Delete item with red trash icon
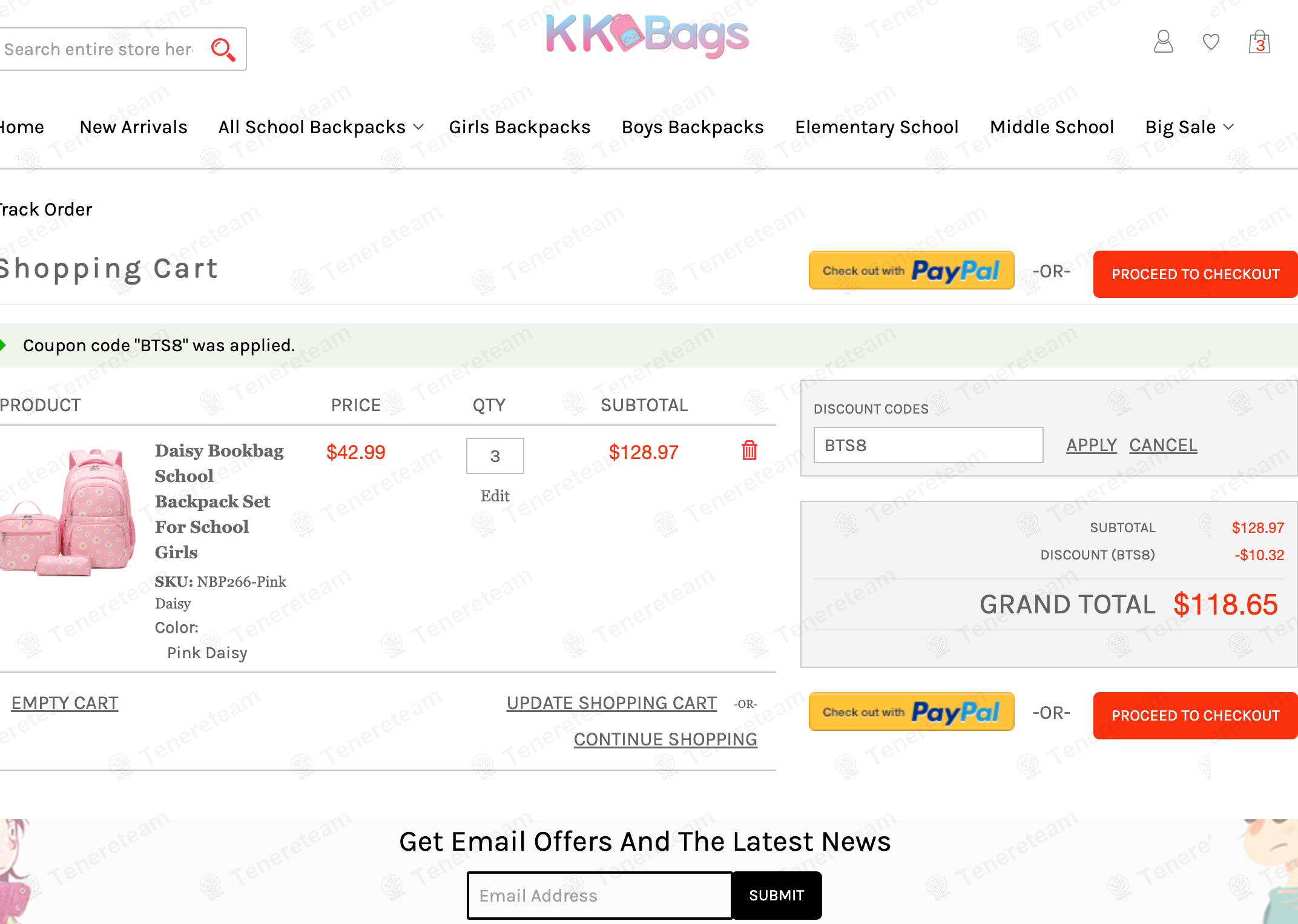 pyautogui.click(x=749, y=450)
